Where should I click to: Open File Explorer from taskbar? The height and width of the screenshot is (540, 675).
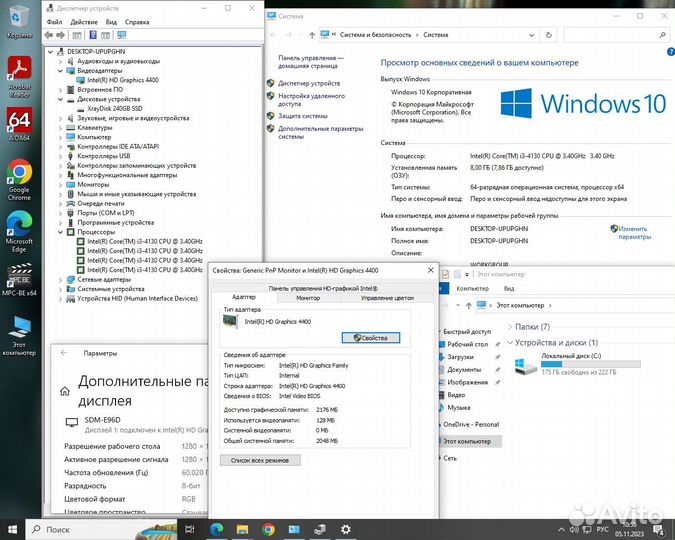coord(242,529)
